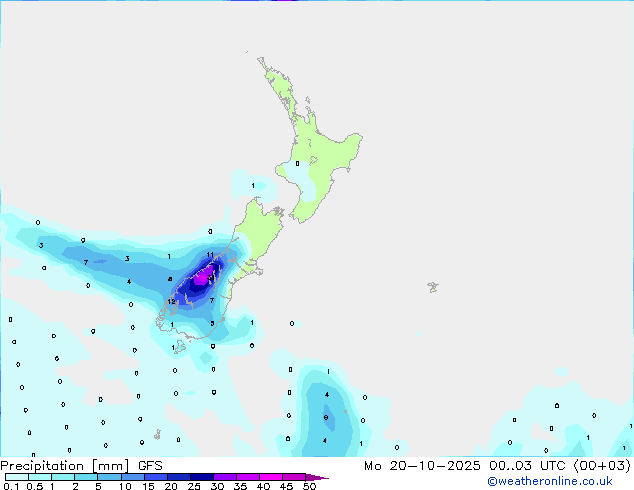The width and height of the screenshot is (634, 490).
Task: Click the purple precipitation maximum over South Island
Action: coord(203,277)
